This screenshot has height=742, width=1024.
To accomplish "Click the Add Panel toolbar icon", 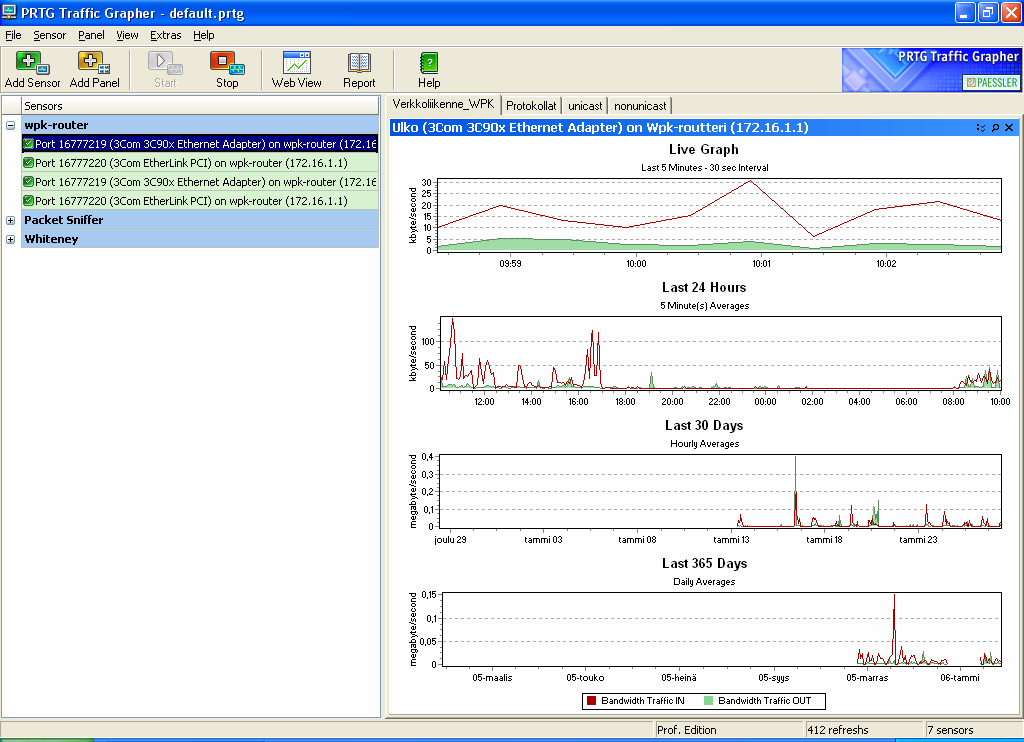I will tap(94, 63).
